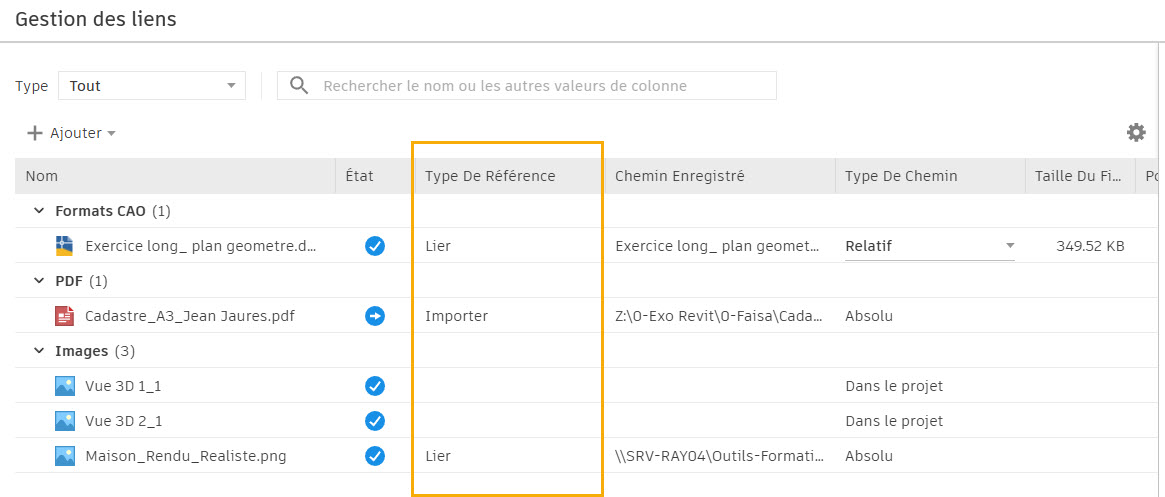Collapse the PDF group
This screenshot has height=497, width=1165.
pyautogui.click(x=39, y=281)
